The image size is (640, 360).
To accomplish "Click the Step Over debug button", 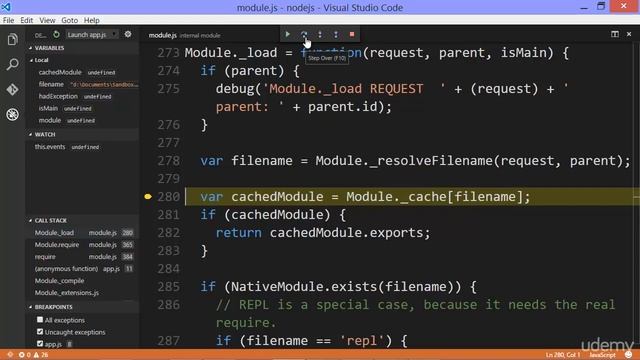I will point(304,34).
